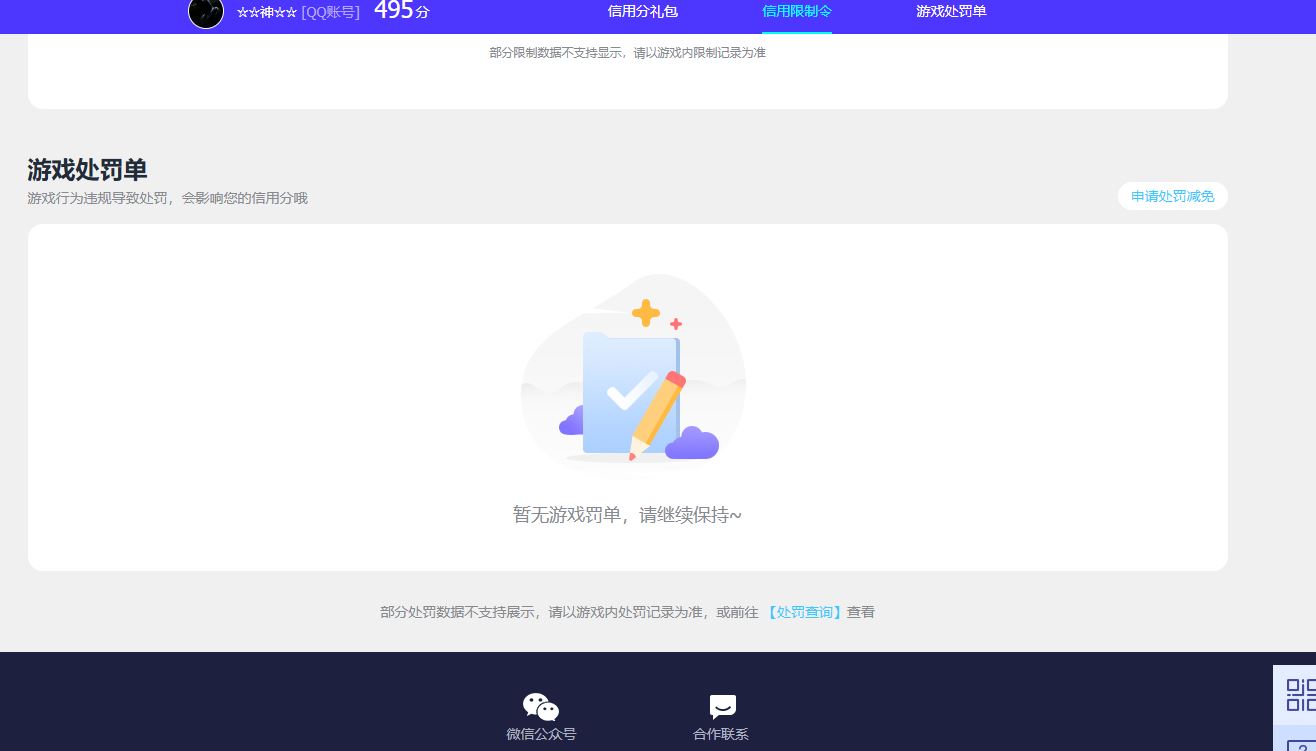Image resolution: width=1316 pixels, height=751 pixels.
Task: Select the 信用限制令 tab
Action: tap(796, 12)
